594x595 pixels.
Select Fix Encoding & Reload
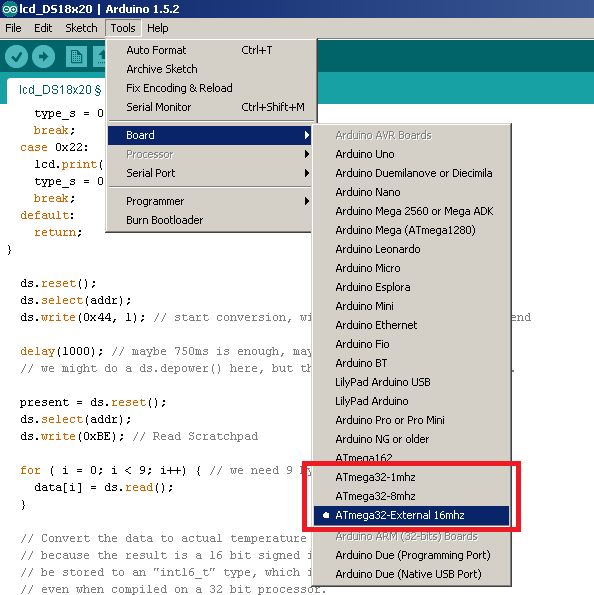coord(210,88)
